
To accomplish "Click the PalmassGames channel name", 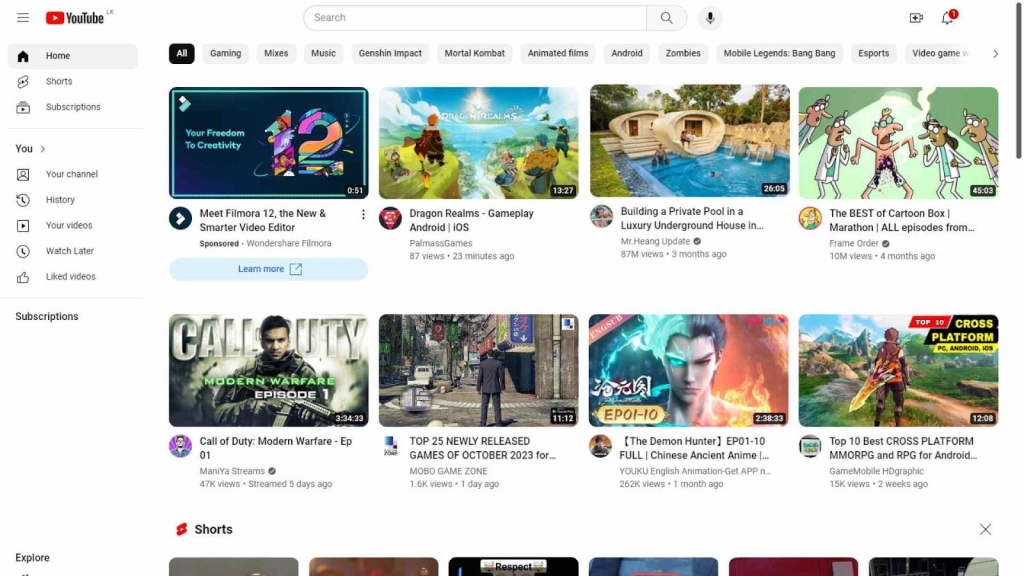I will tap(441, 244).
